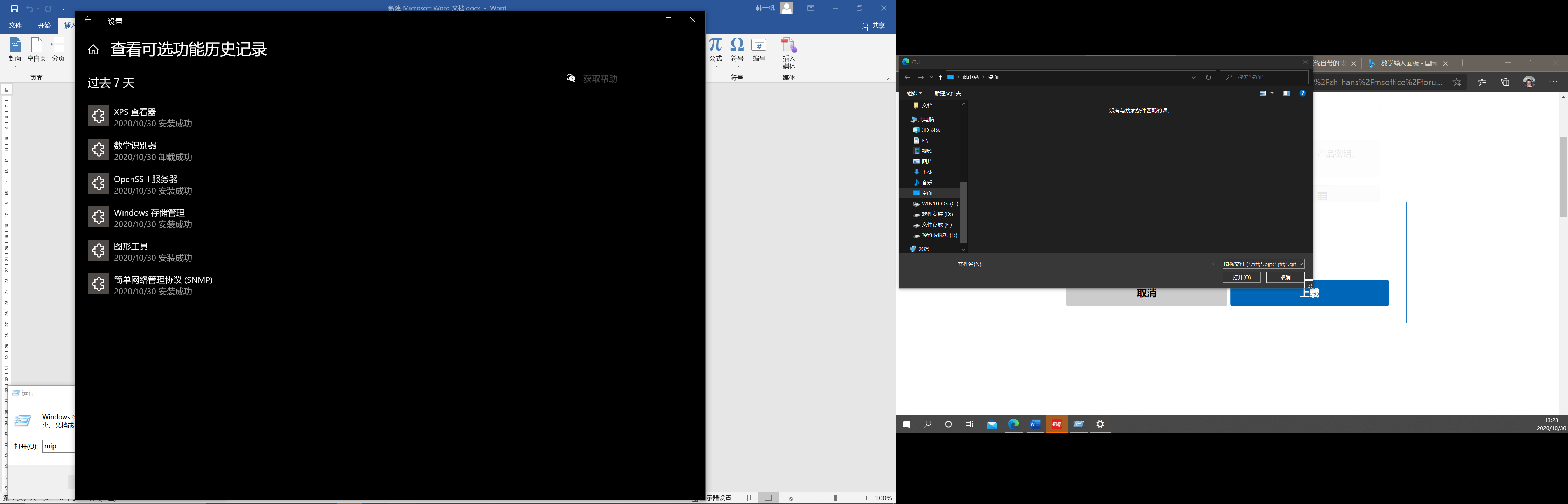This screenshot has width=1568, height=504.
Task: Expand the address bar history dropdown
Action: [x=1193, y=77]
